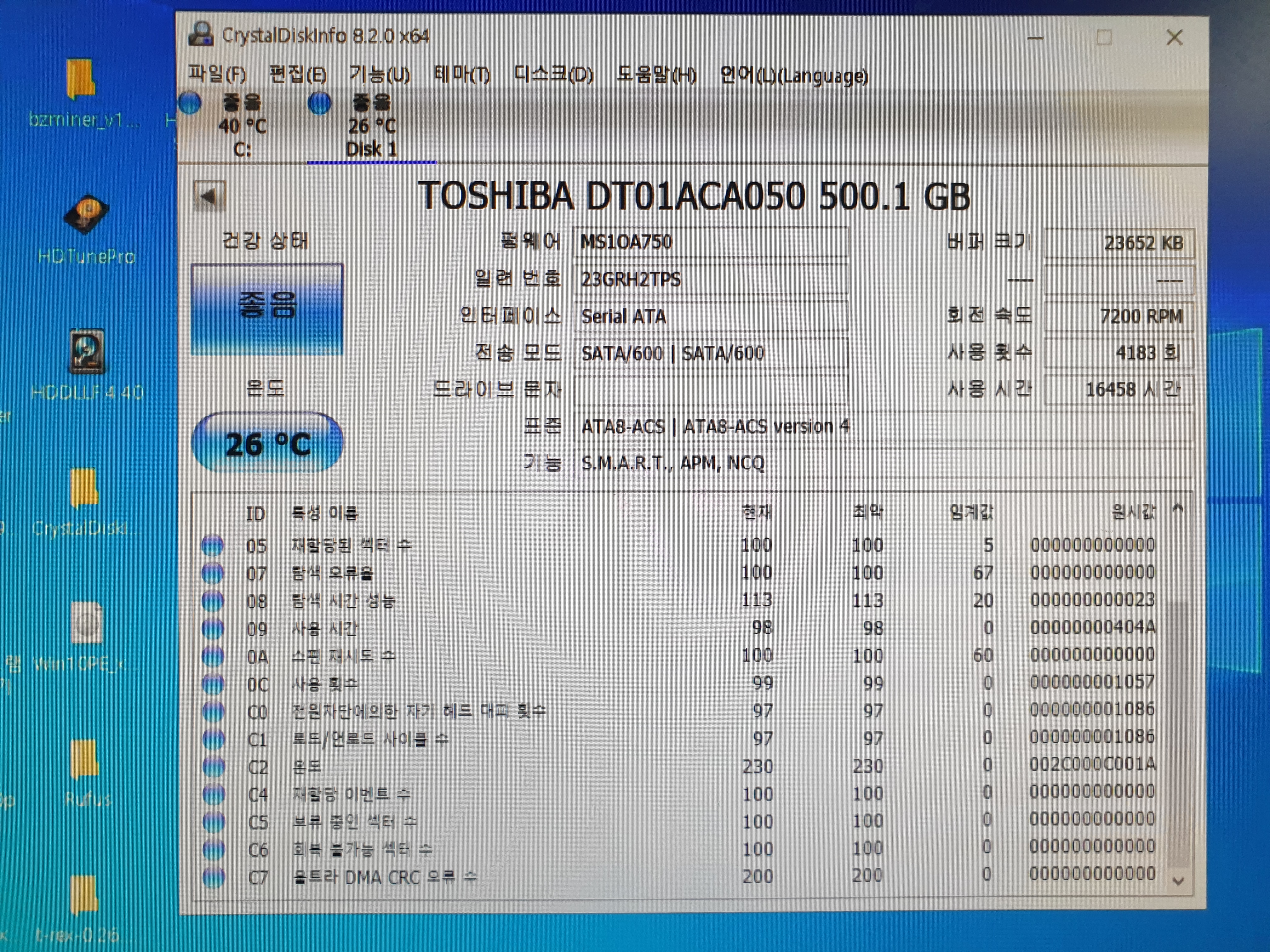Click the blue status circle on Disk 1 tab
The height and width of the screenshot is (952, 1270).
320,103
